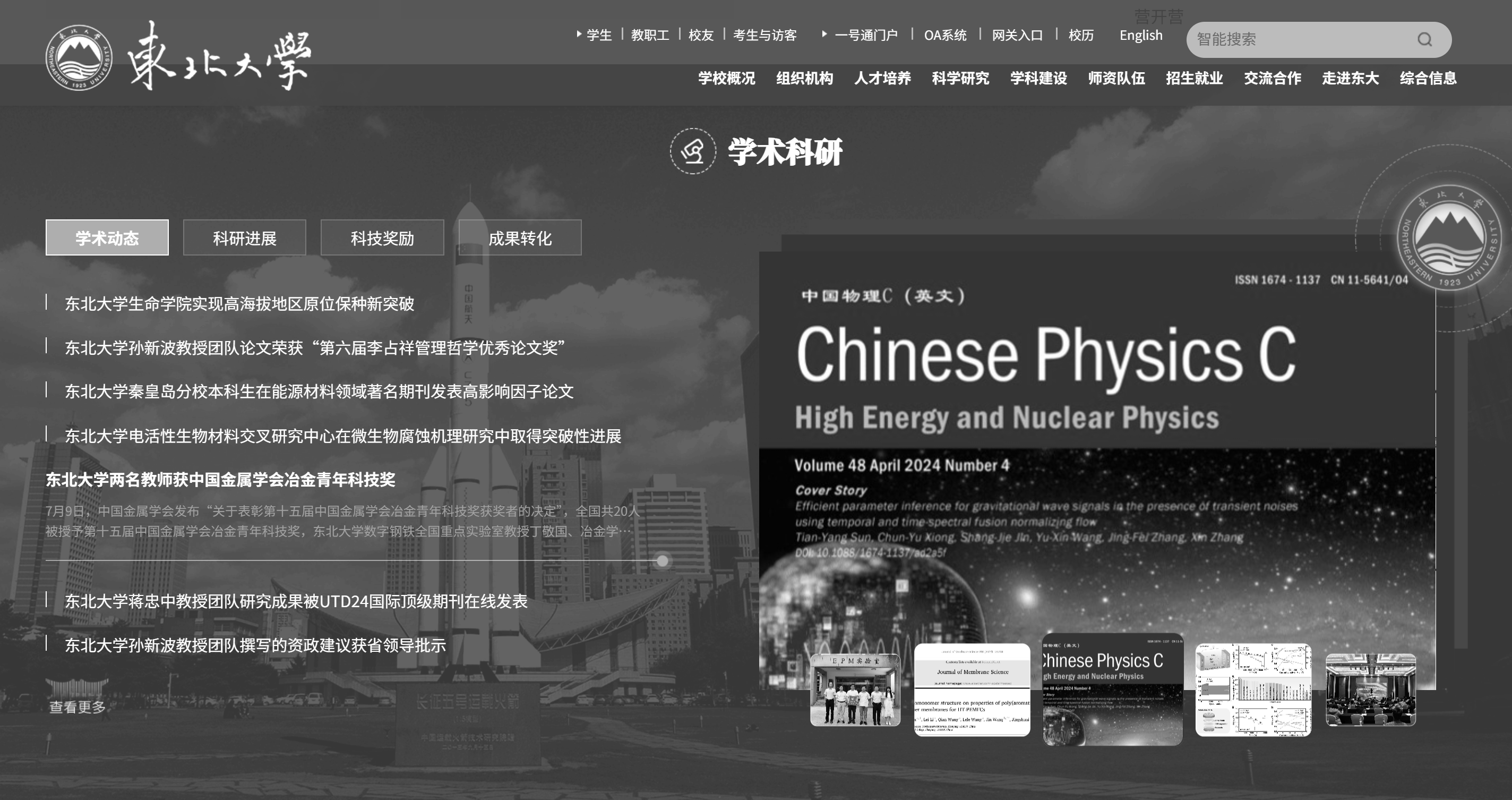Click inside the 智能搜索 search field

(1291, 39)
